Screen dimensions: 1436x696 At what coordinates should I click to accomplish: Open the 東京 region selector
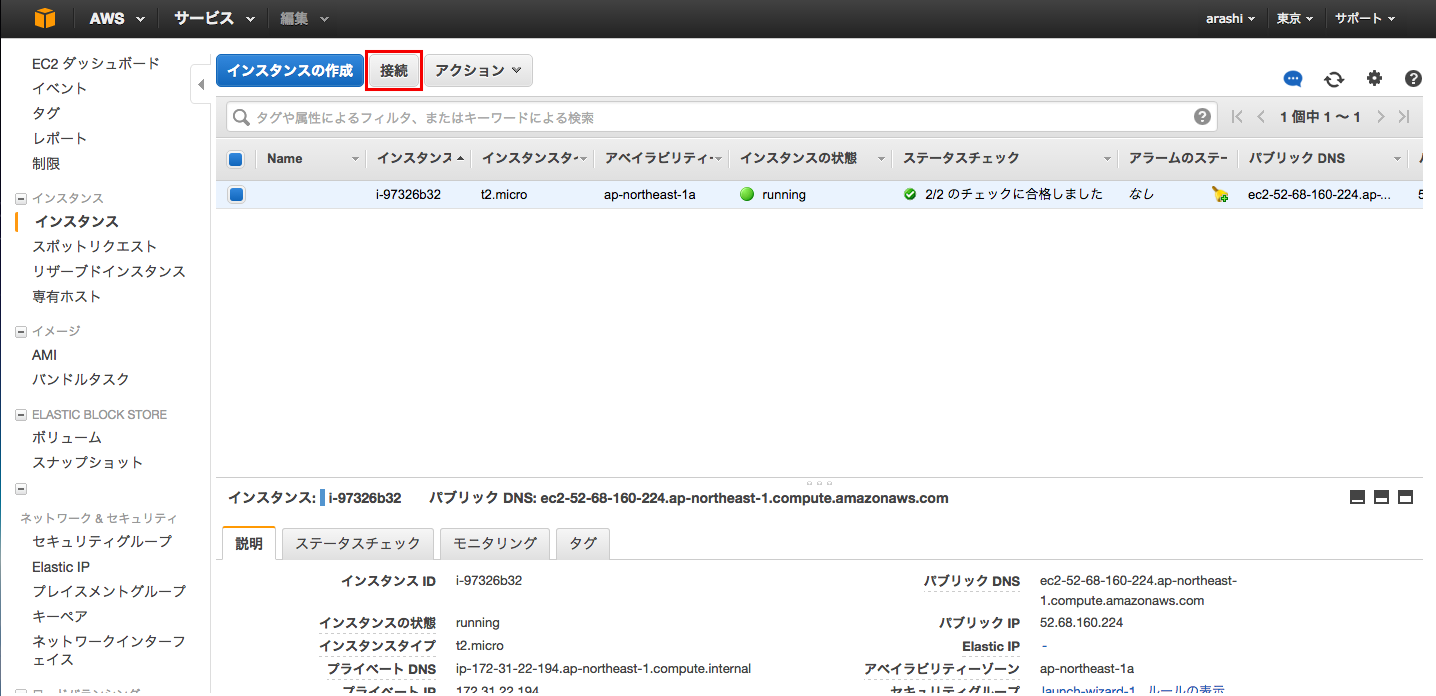point(1293,17)
